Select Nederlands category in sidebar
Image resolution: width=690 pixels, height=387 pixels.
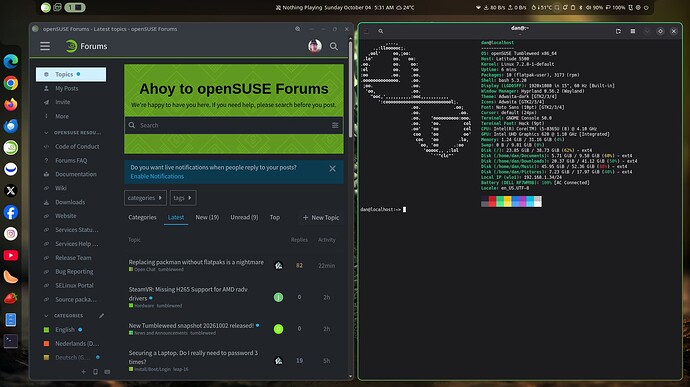click(x=70, y=343)
